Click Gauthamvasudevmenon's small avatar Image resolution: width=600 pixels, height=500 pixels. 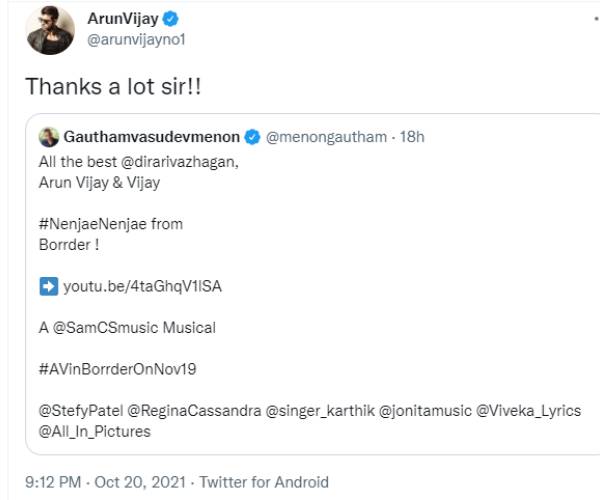[x=47, y=136]
